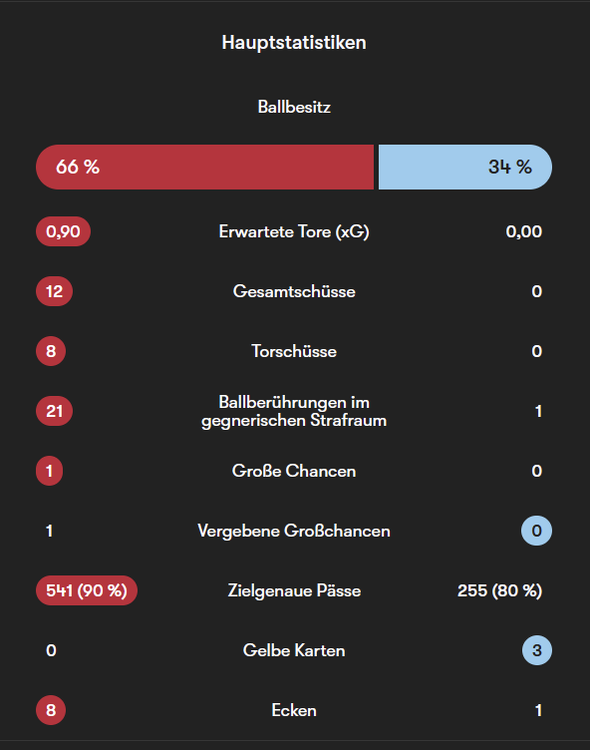Click the Ballbesitz label

(294, 107)
